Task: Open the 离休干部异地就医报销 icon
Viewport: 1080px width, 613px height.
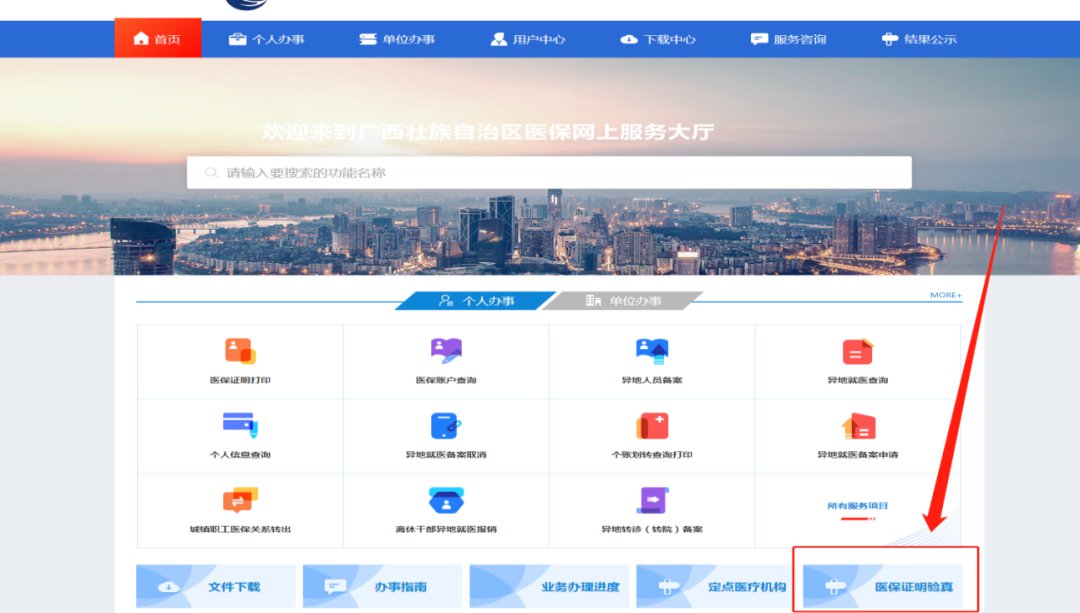Action: (446, 500)
